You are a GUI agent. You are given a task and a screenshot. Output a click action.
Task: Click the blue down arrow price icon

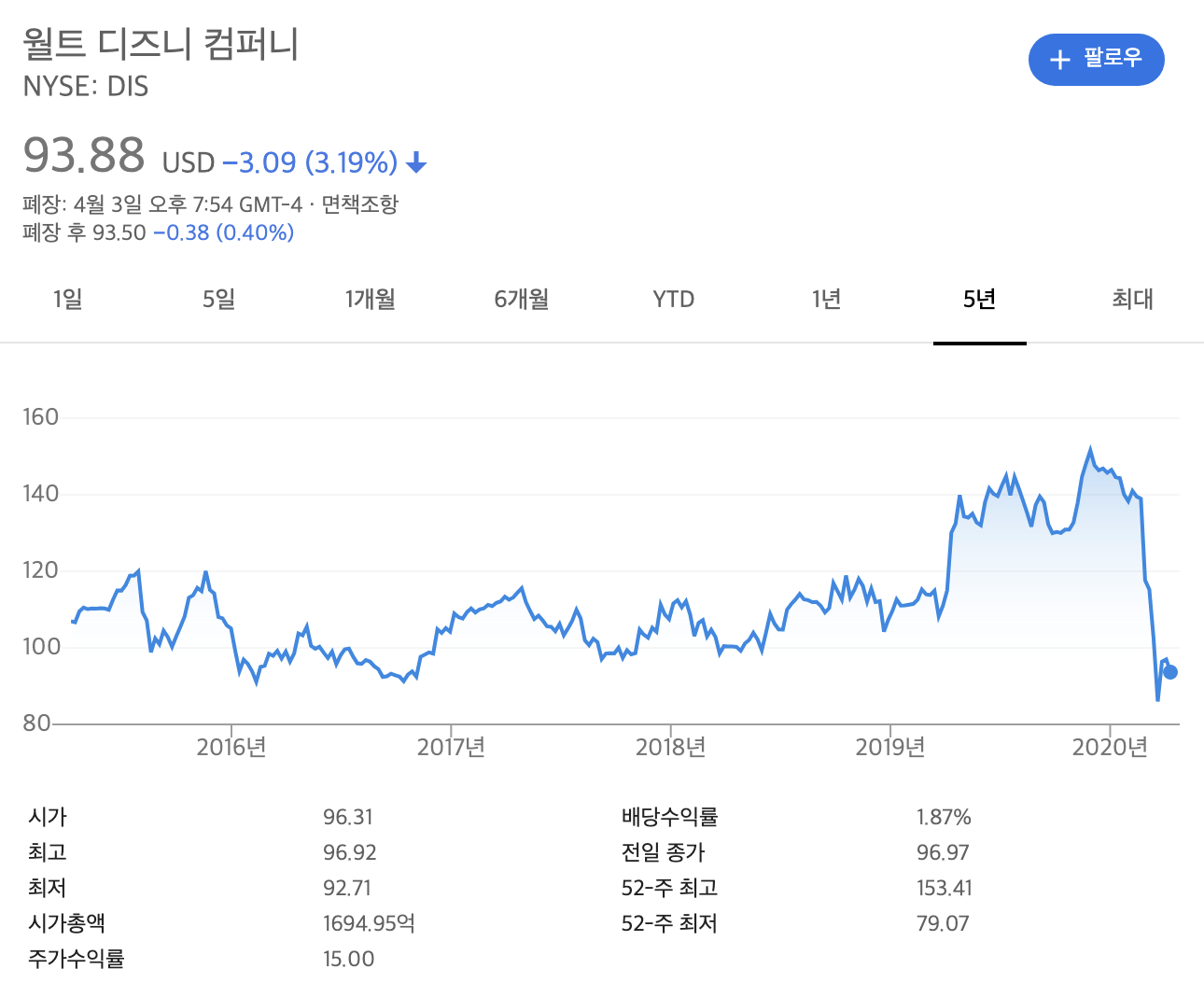417,164
